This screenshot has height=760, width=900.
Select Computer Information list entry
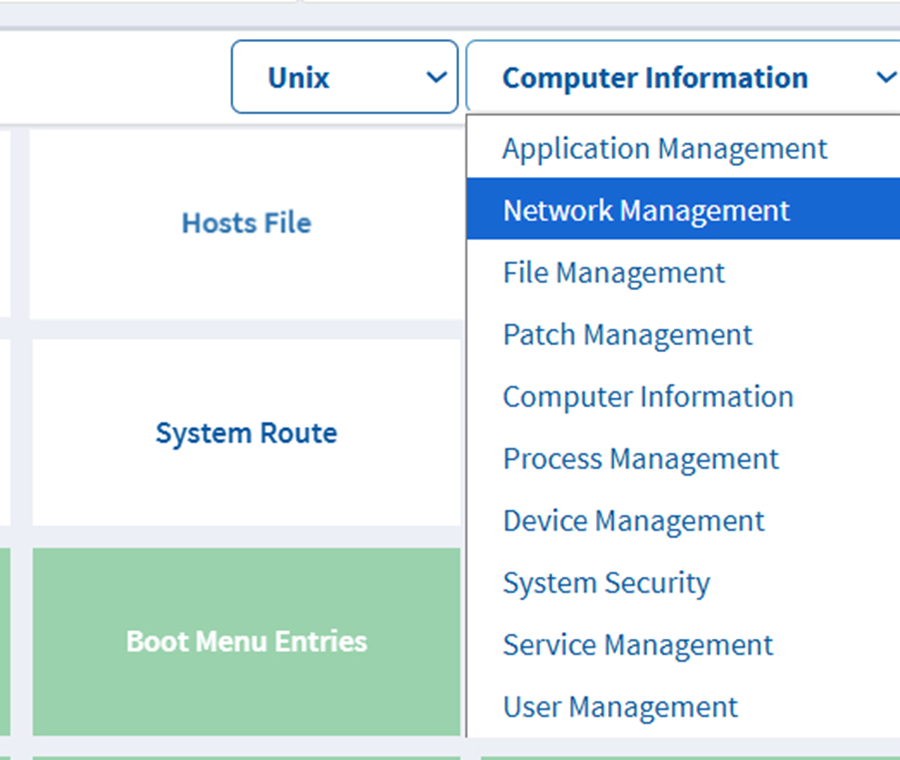click(648, 397)
